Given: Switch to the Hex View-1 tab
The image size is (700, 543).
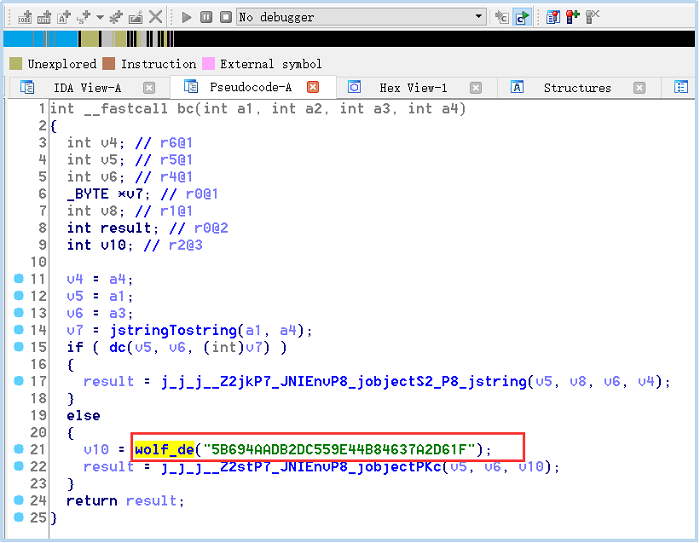Looking at the screenshot, I should [x=413, y=88].
